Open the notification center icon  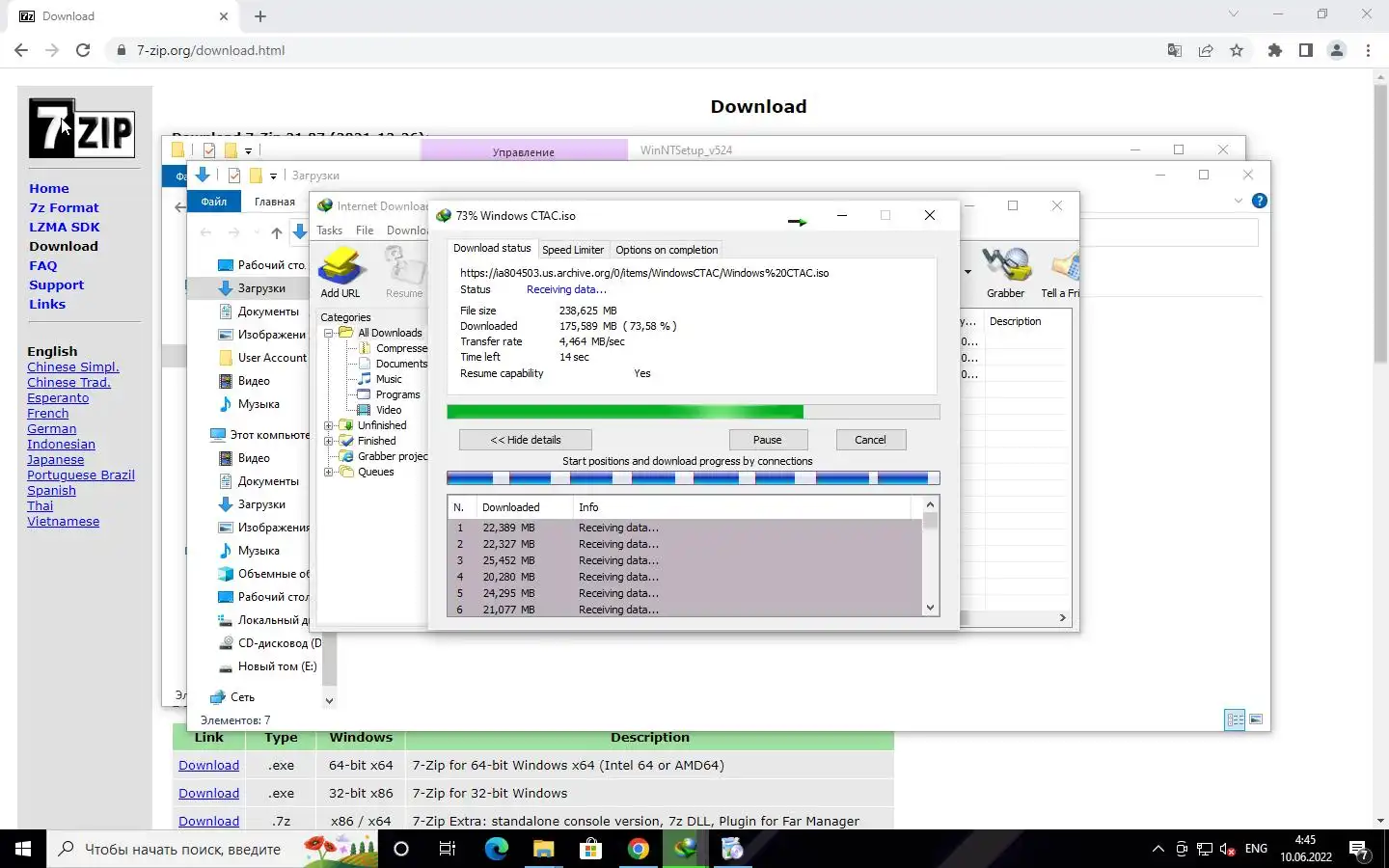pyautogui.click(x=1360, y=850)
